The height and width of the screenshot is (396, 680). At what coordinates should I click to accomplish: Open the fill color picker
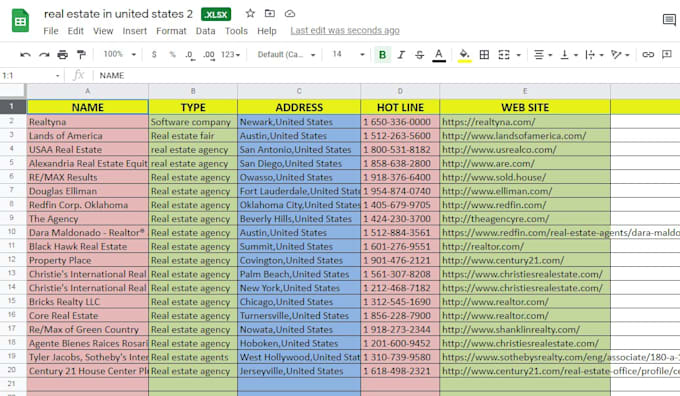click(464, 55)
